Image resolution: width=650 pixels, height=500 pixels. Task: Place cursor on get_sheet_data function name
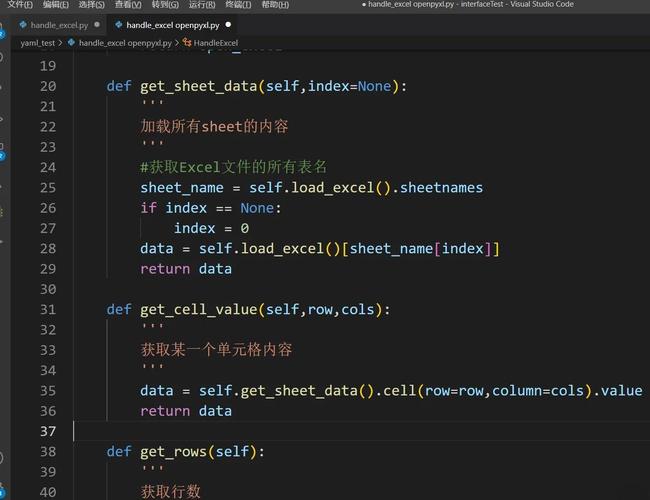(x=199, y=86)
